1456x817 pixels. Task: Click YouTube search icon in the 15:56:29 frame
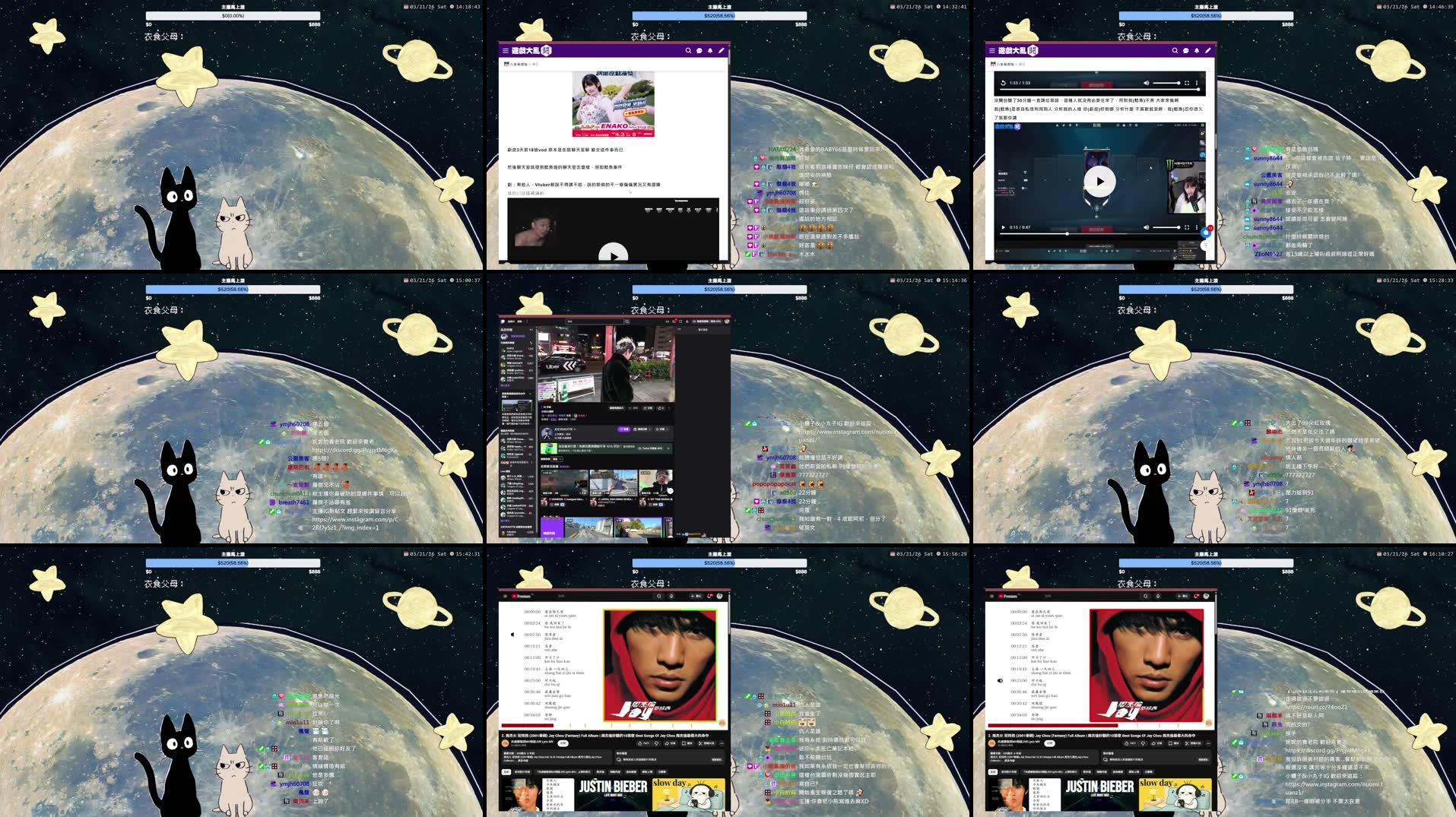(659, 597)
